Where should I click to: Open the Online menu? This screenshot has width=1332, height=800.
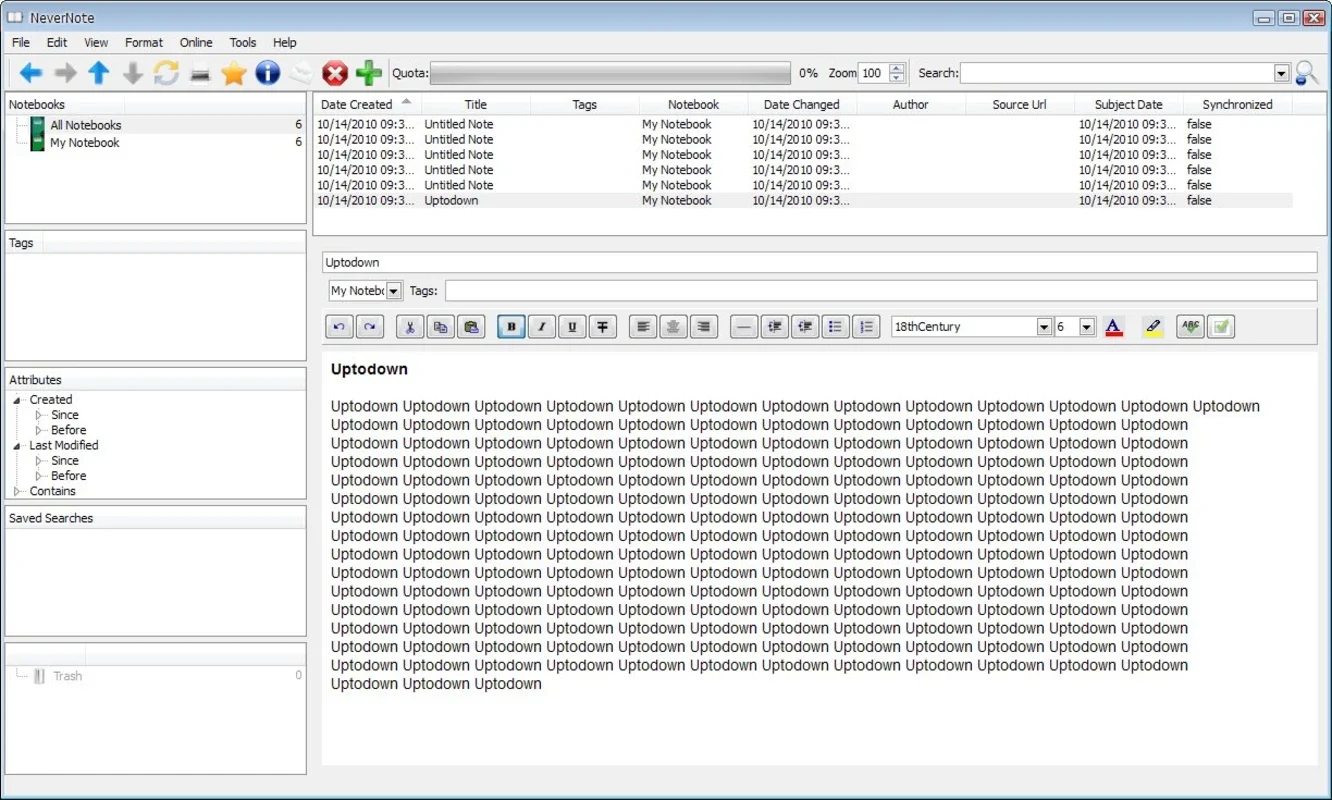[196, 42]
